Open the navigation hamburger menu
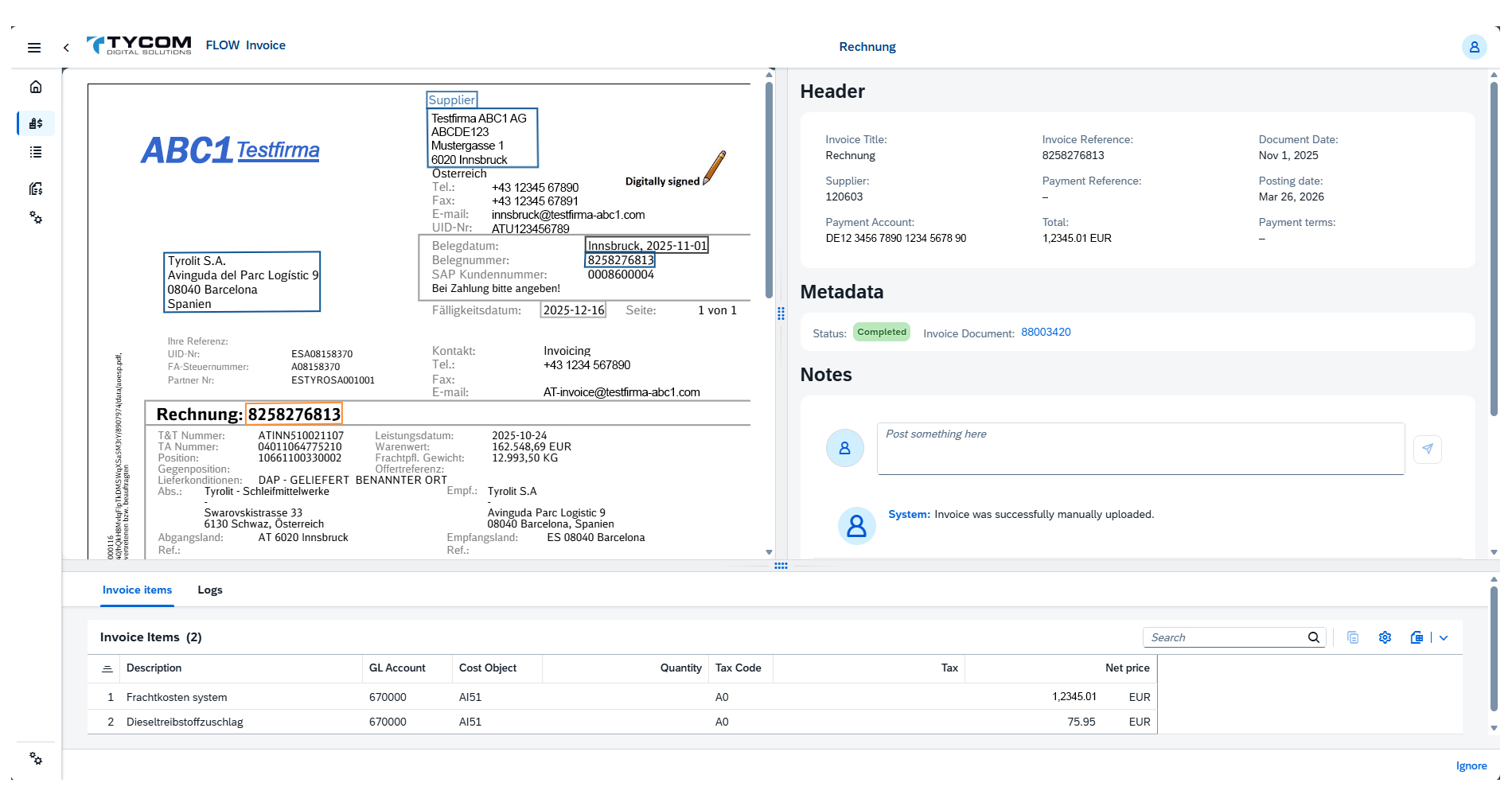1512x806 pixels. (34, 47)
